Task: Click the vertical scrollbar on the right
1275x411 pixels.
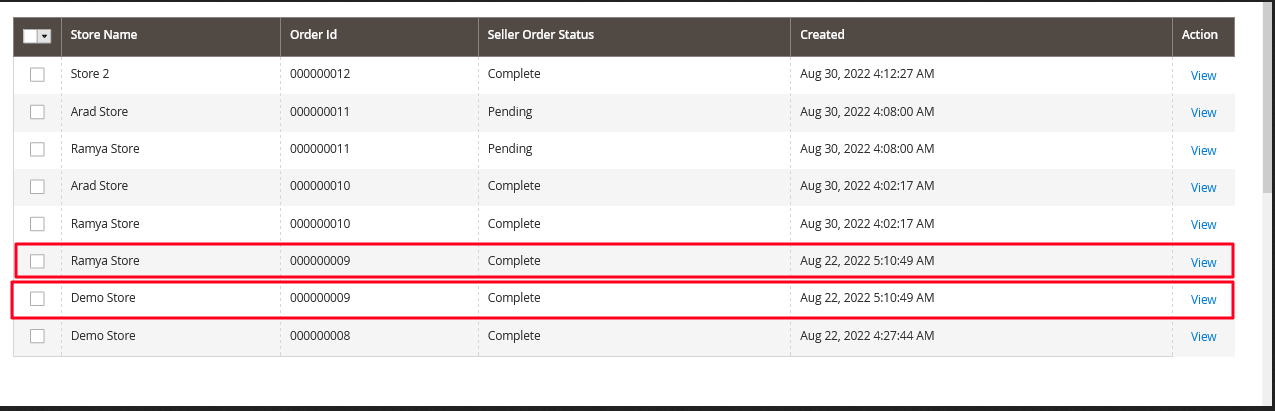Action: tap(1266, 90)
